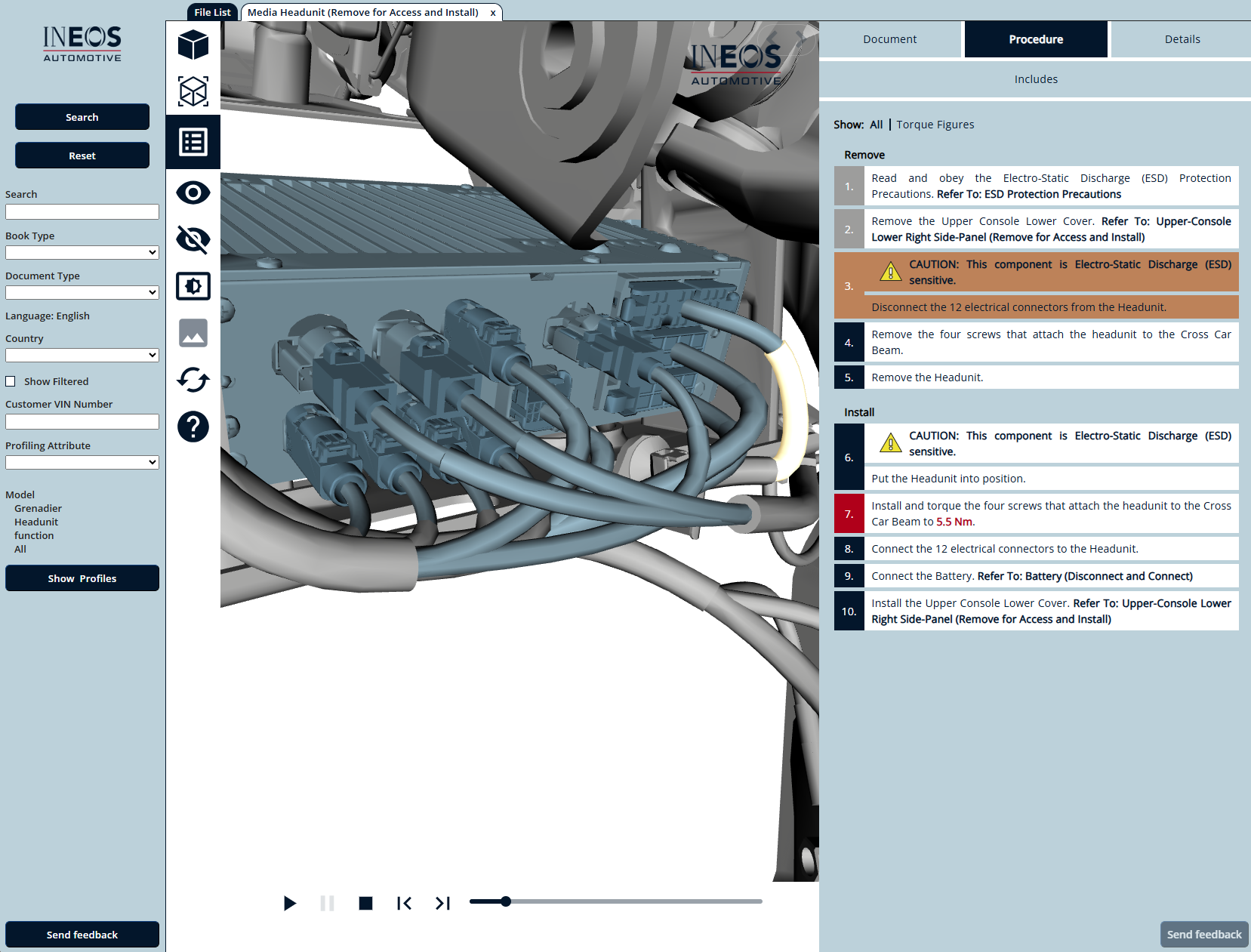Open the procedure list icon in the toolbar
This screenshot has height=952, width=1251.
[x=193, y=142]
